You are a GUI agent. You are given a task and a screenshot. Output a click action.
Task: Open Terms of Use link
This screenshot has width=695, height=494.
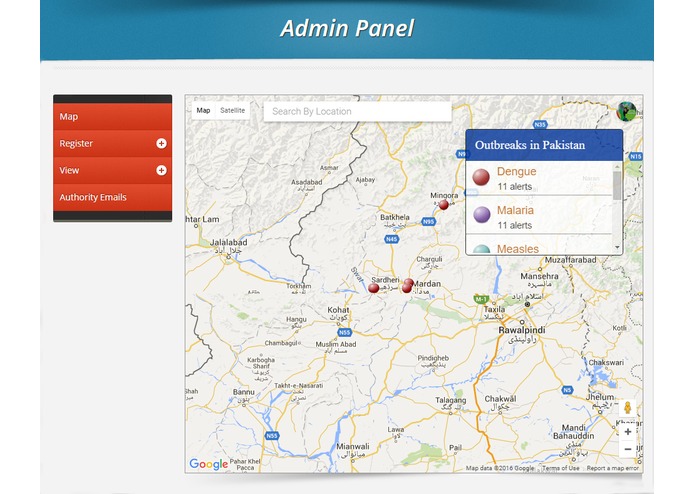[x=561, y=468]
